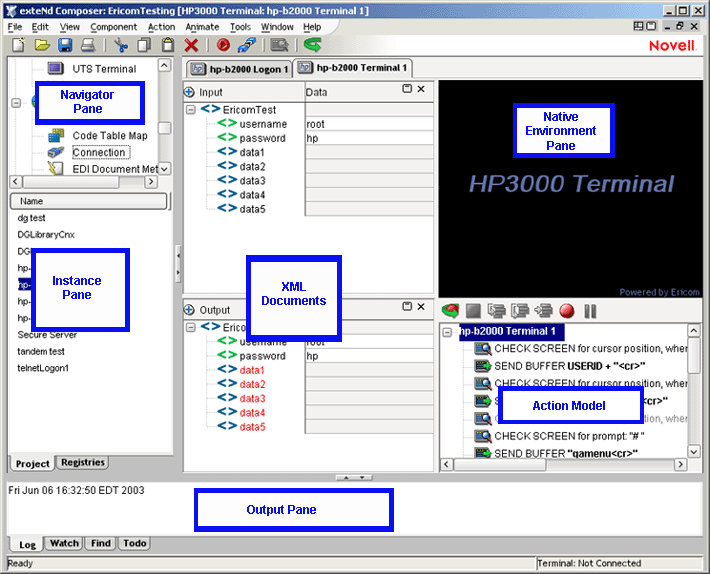
Task: Collapse the navigator tree node with minus box
Action: coord(16,103)
